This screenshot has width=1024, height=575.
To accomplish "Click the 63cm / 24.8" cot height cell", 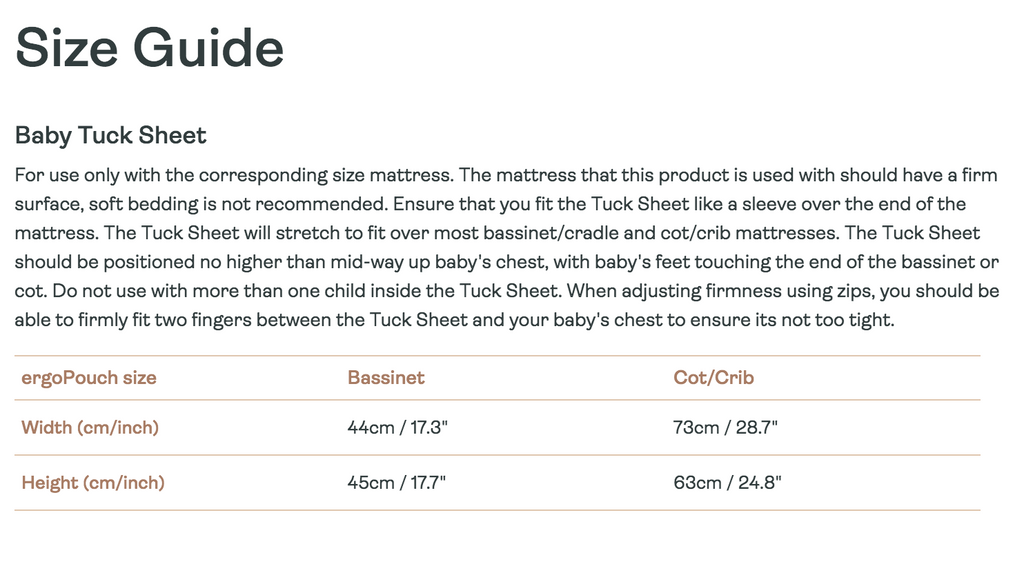I will (728, 483).
